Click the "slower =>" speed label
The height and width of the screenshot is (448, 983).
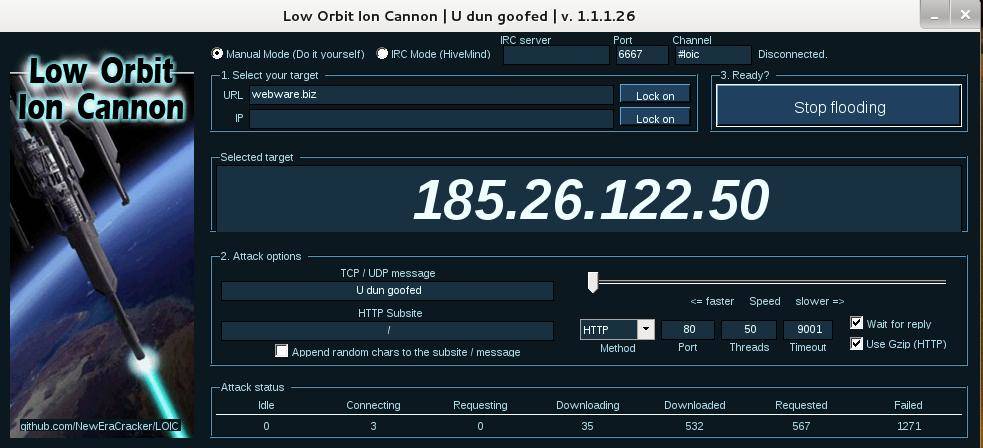point(819,301)
